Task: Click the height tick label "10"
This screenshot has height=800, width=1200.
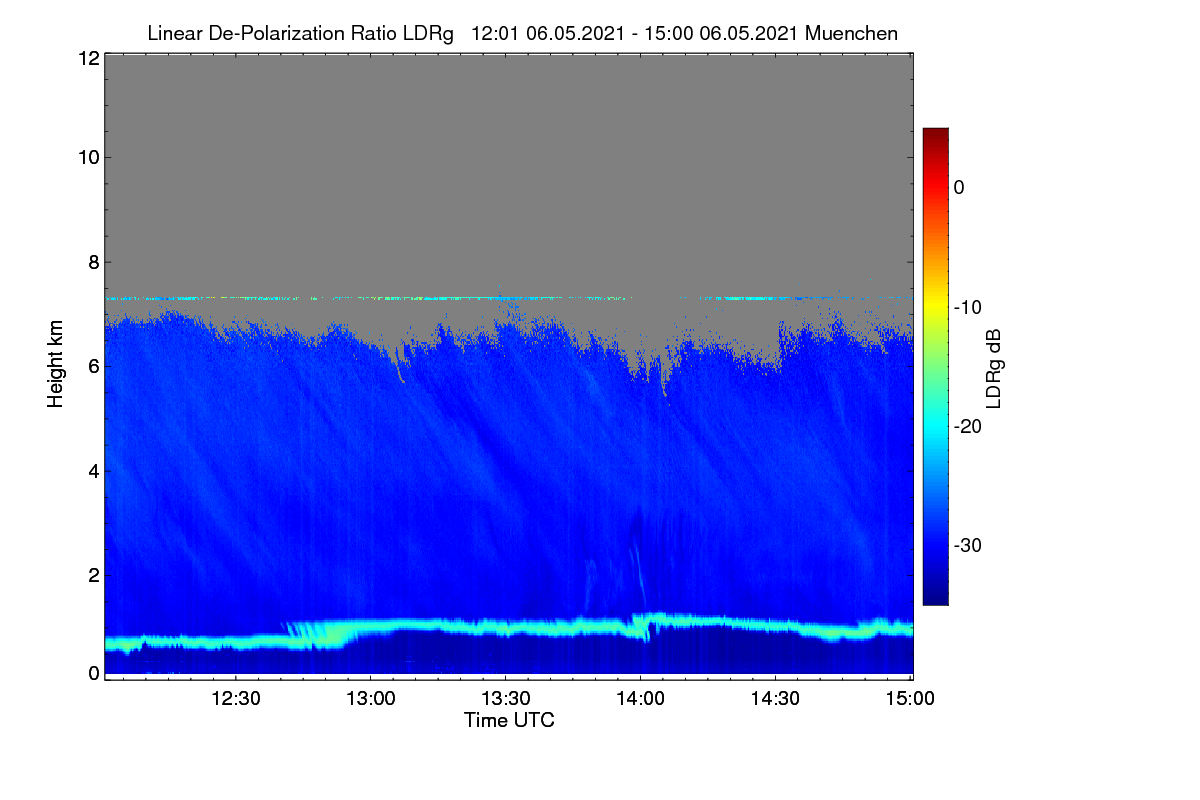Action: [x=87, y=157]
